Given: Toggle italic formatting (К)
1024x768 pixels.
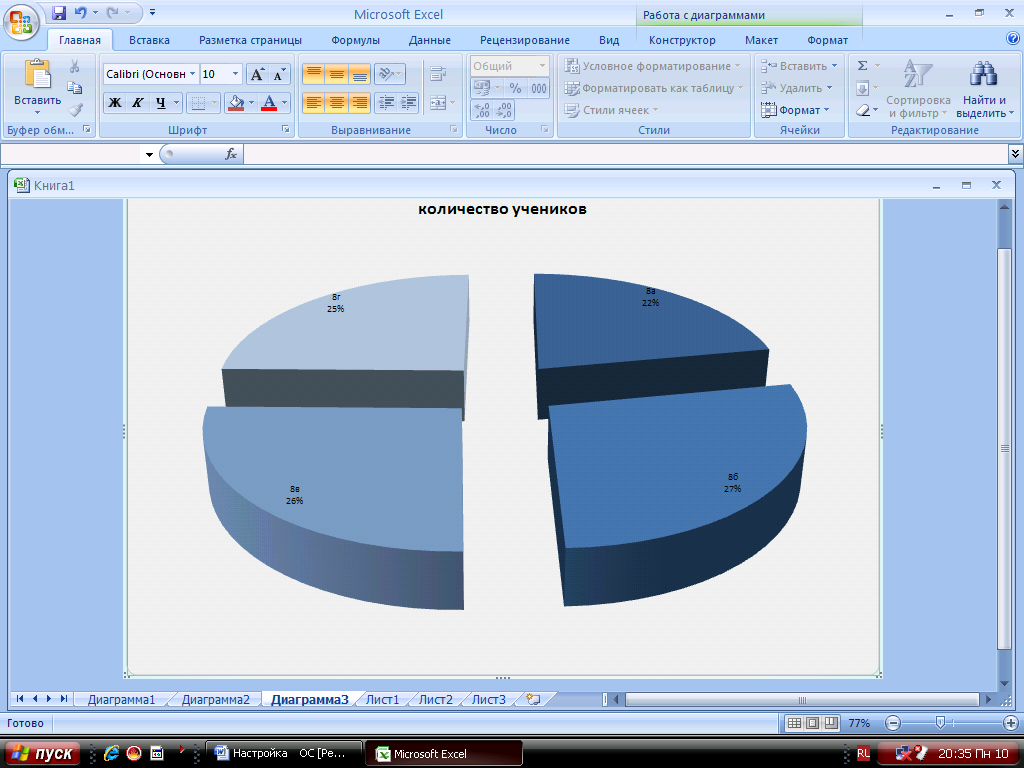Looking at the screenshot, I should click(x=137, y=102).
